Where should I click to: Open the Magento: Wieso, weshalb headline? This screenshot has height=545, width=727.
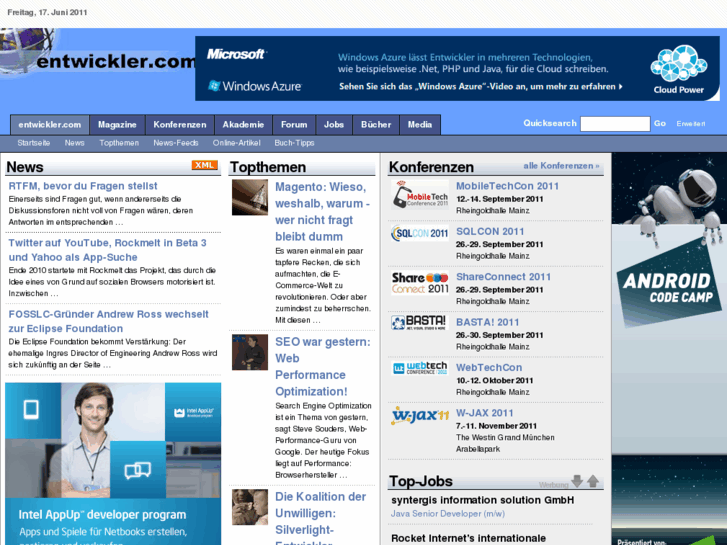click(x=322, y=212)
